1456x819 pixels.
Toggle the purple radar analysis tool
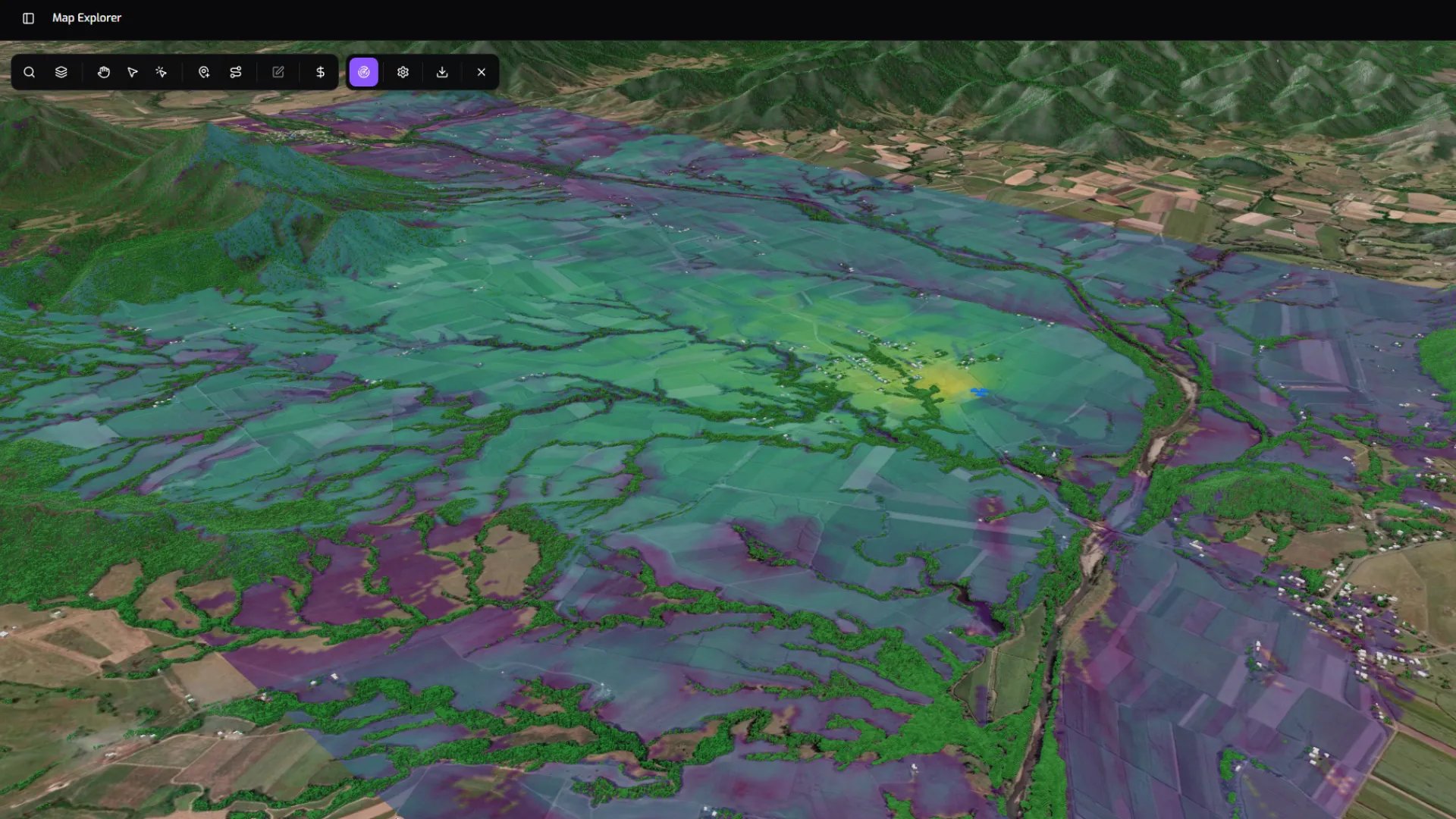click(364, 72)
